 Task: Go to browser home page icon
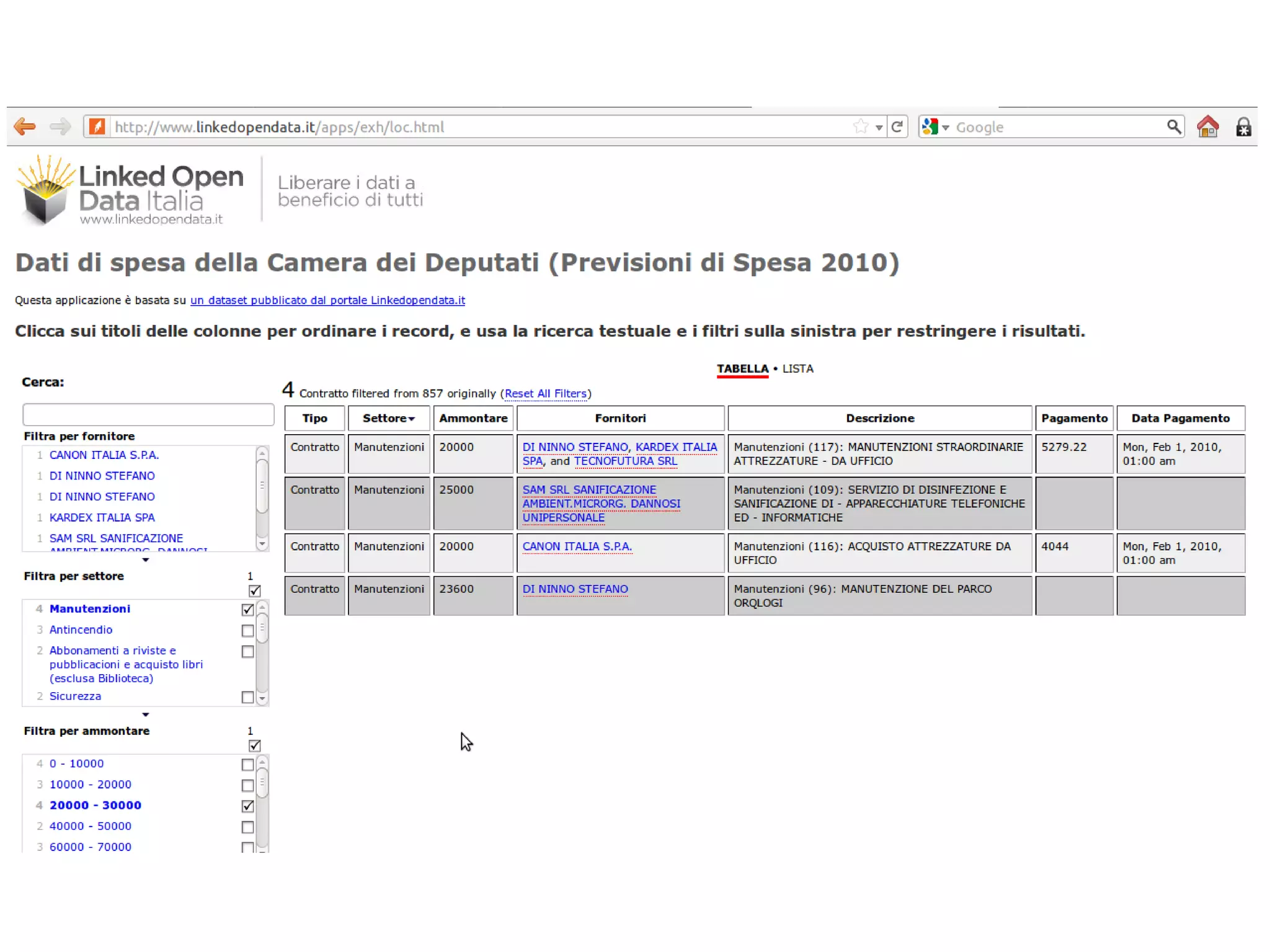1207,127
